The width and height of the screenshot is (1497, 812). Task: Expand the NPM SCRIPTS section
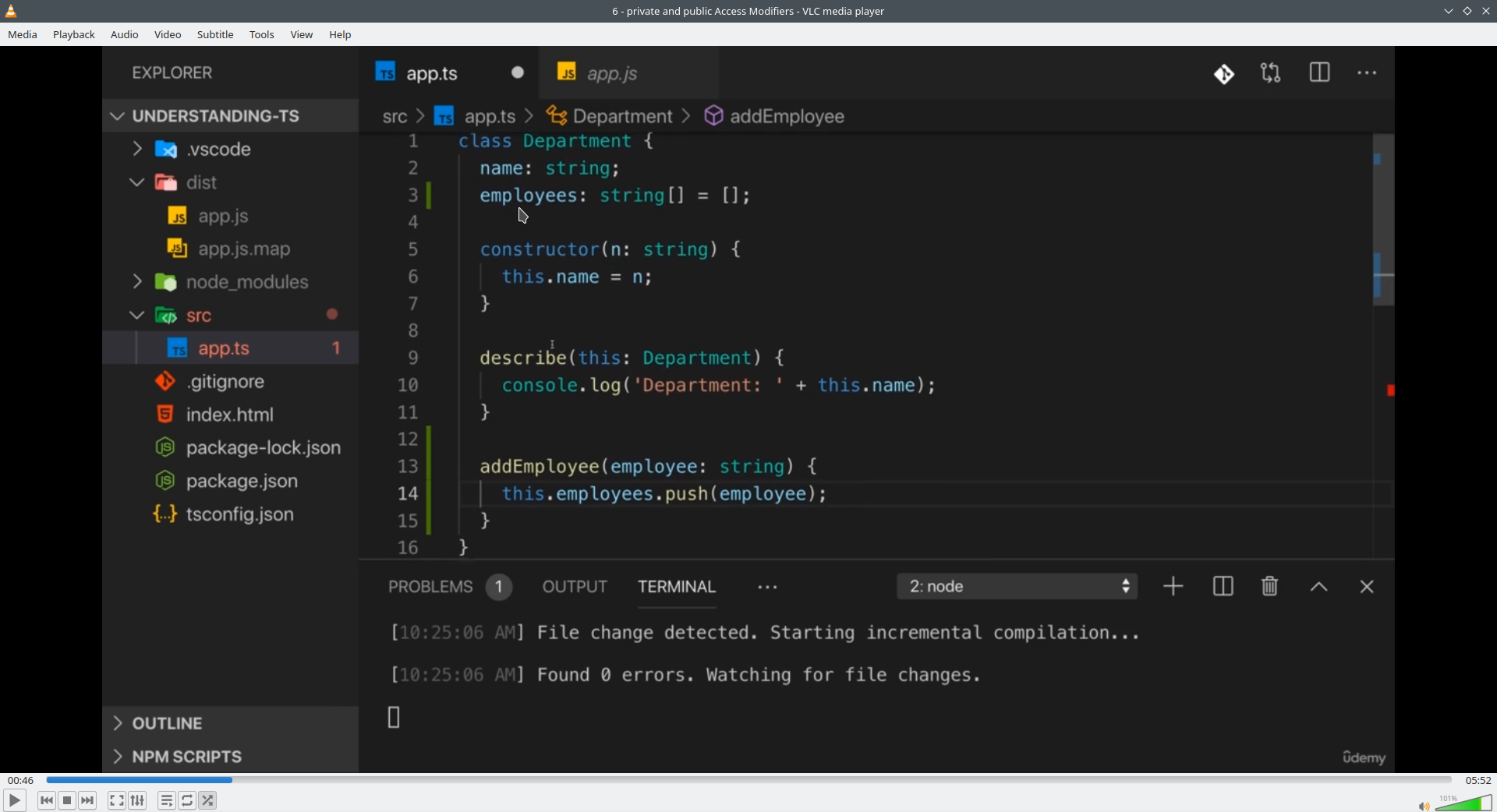pos(230,757)
